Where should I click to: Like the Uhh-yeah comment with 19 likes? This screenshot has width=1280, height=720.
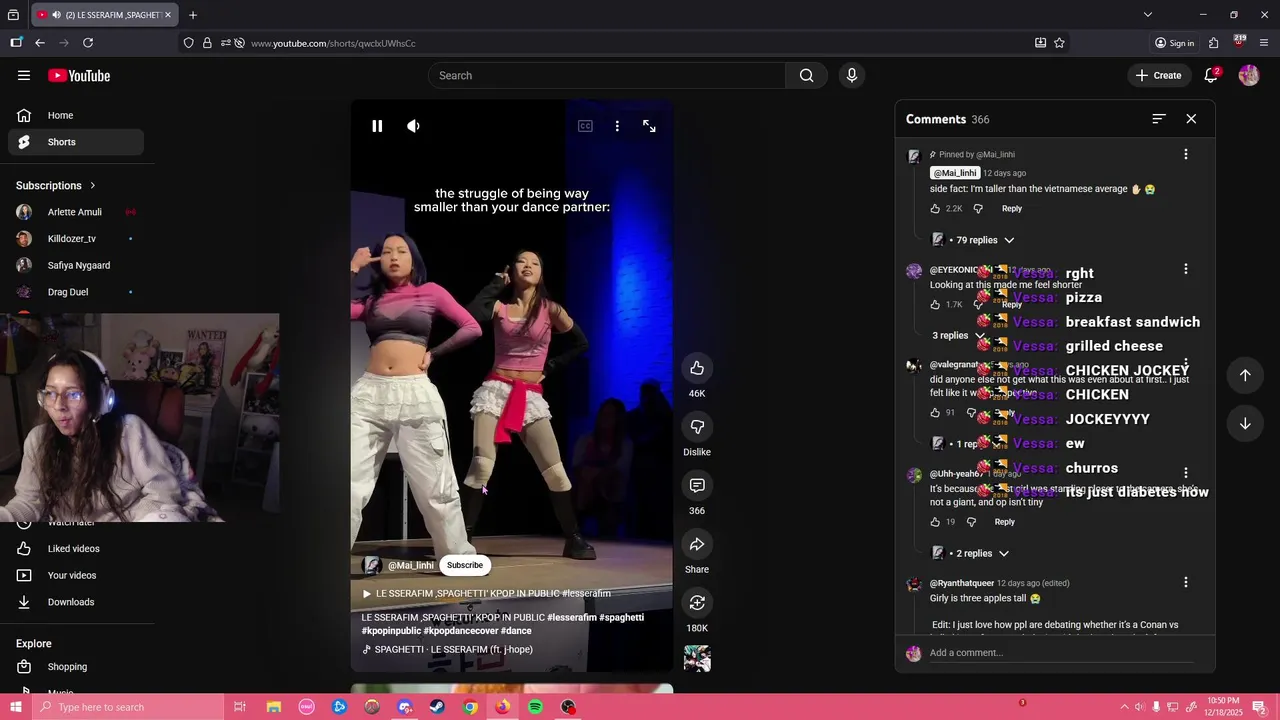coord(935,522)
